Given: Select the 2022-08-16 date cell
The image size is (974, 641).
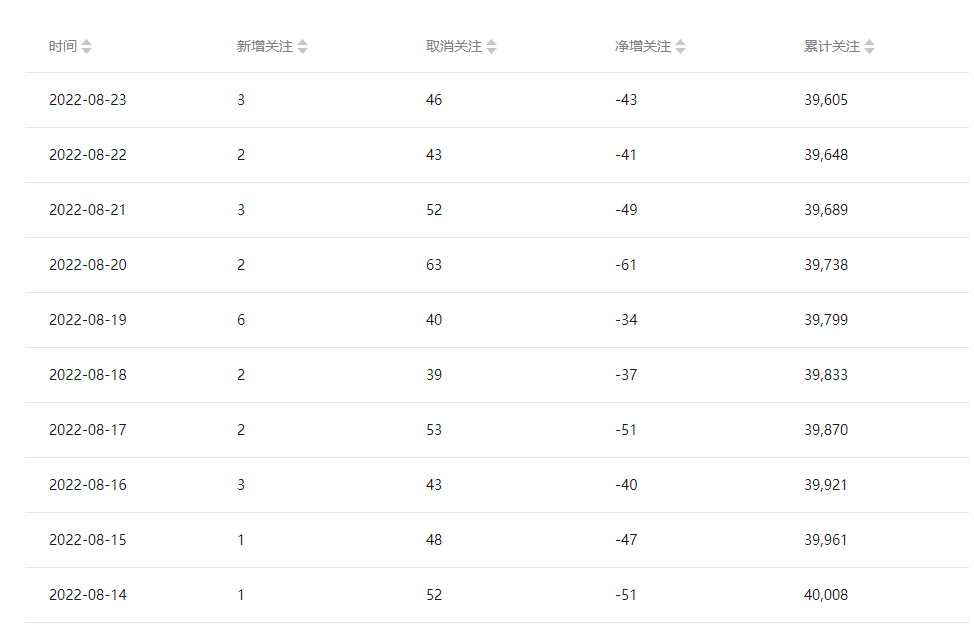Looking at the screenshot, I should [x=88, y=485].
